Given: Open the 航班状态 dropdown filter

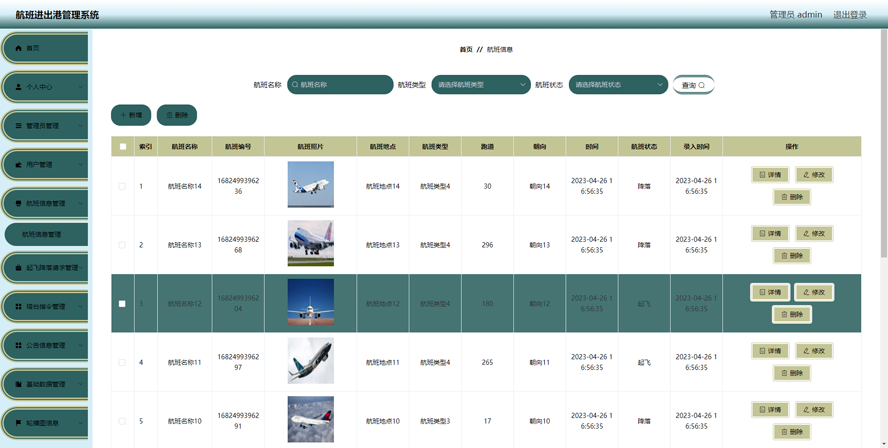Looking at the screenshot, I should coord(618,85).
